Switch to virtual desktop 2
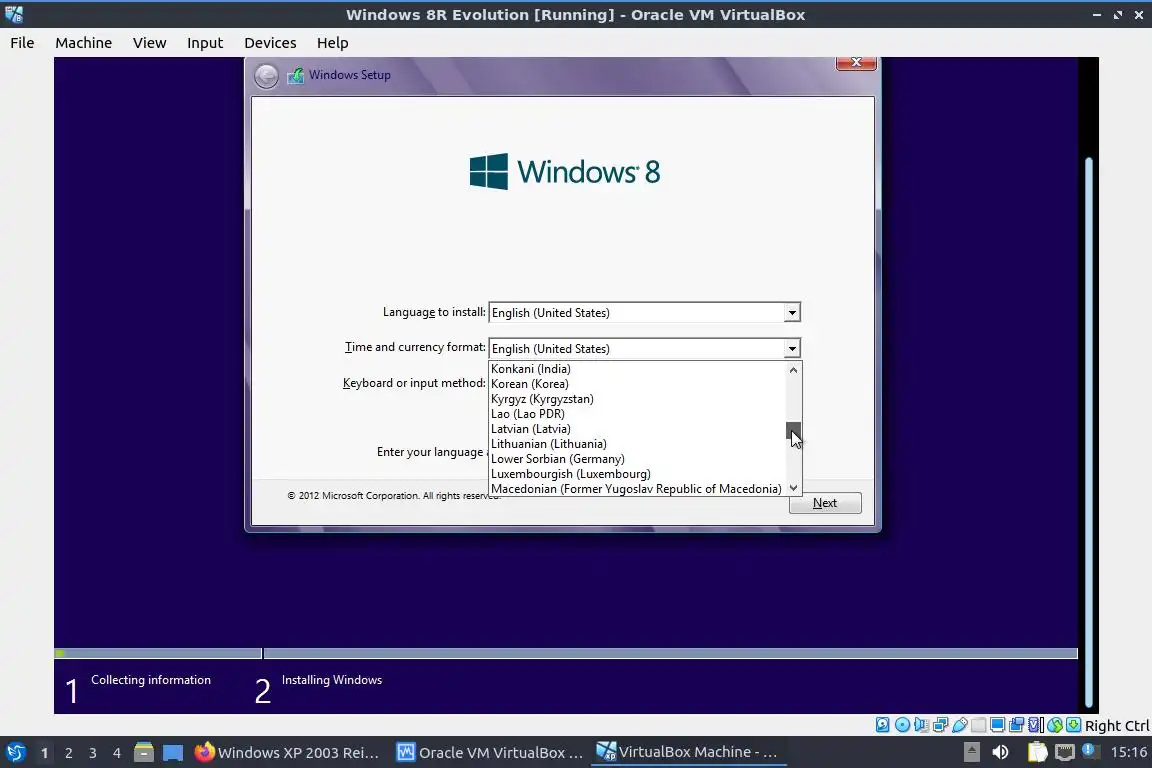Viewport: 1152px width, 768px height. coord(68,753)
